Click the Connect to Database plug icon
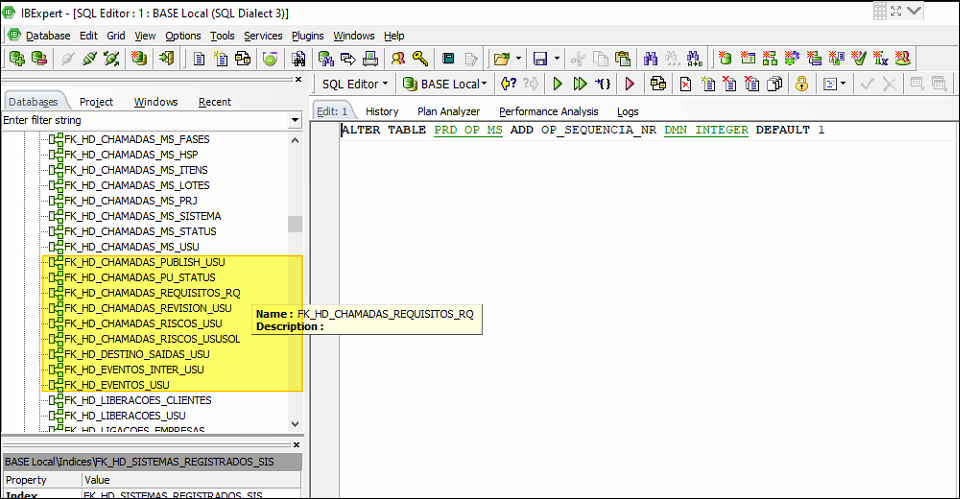960x499 pixels. pos(67,59)
